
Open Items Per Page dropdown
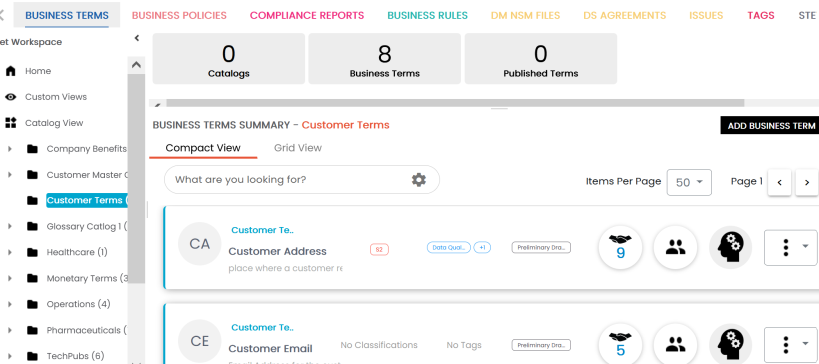click(x=689, y=182)
